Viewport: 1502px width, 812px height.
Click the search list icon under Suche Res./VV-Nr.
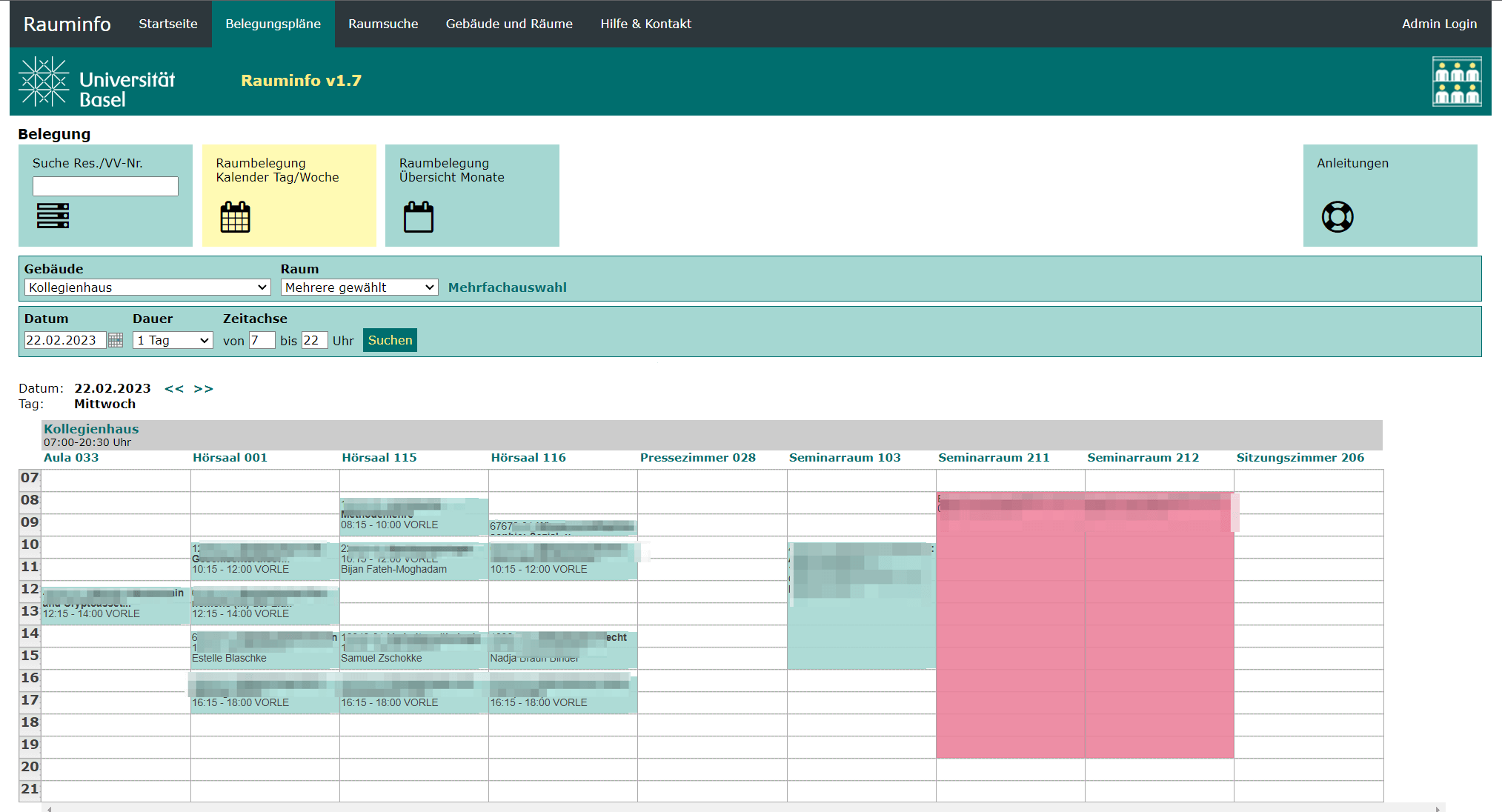point(53,216)
